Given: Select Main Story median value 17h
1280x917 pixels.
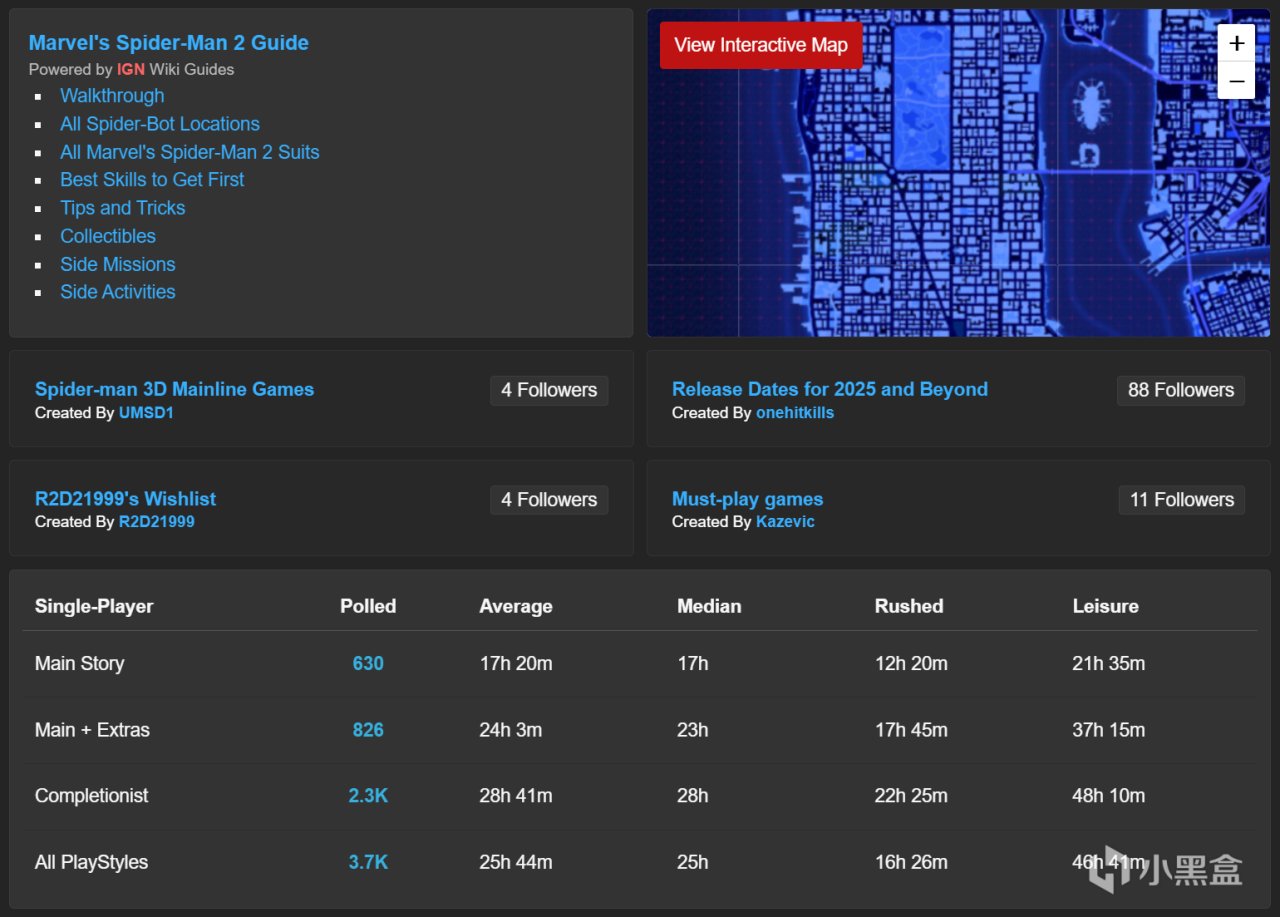Looking at the screenshot, I should click(692, 663).
